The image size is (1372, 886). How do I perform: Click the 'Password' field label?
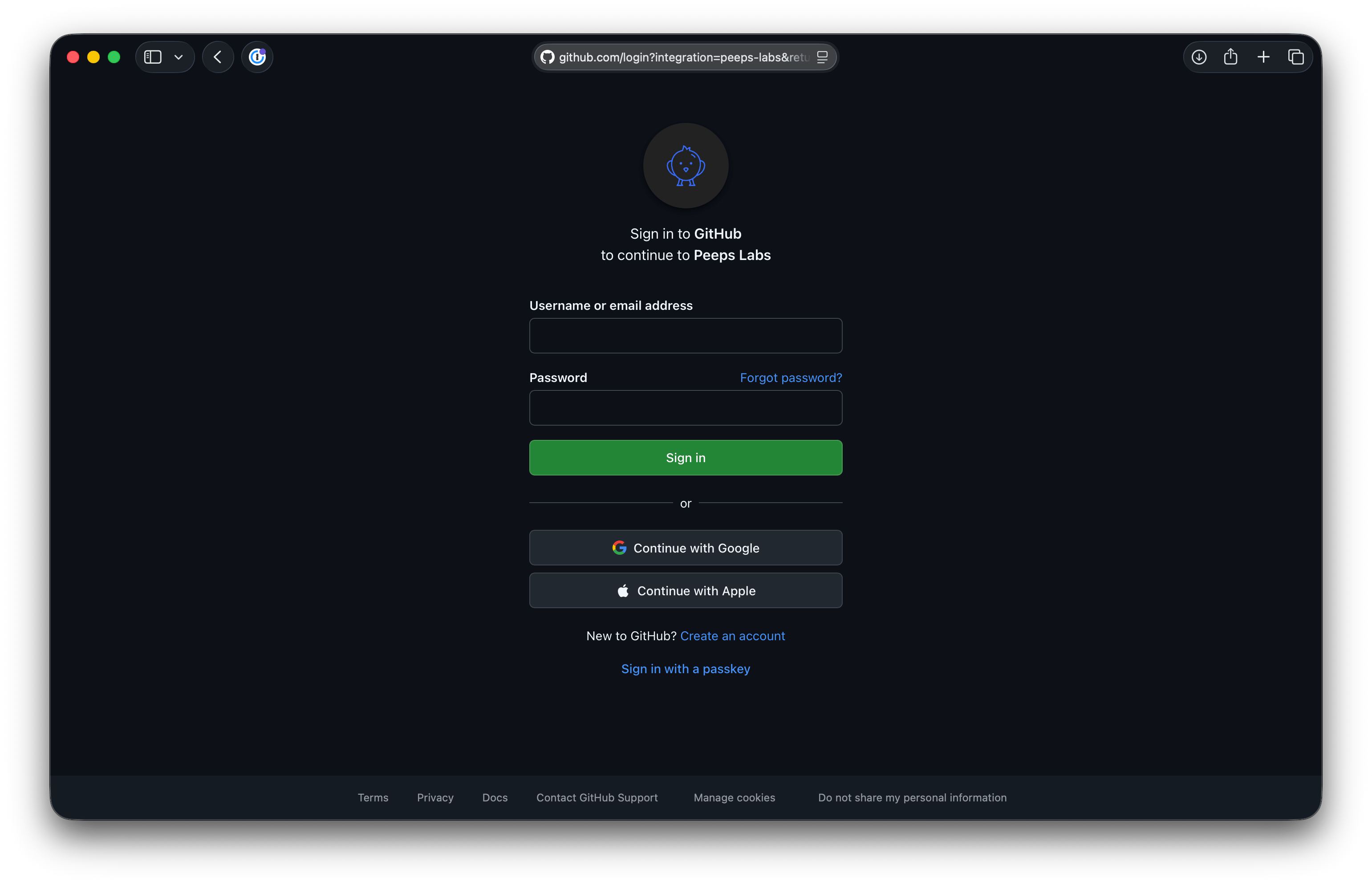pos(558,378)
